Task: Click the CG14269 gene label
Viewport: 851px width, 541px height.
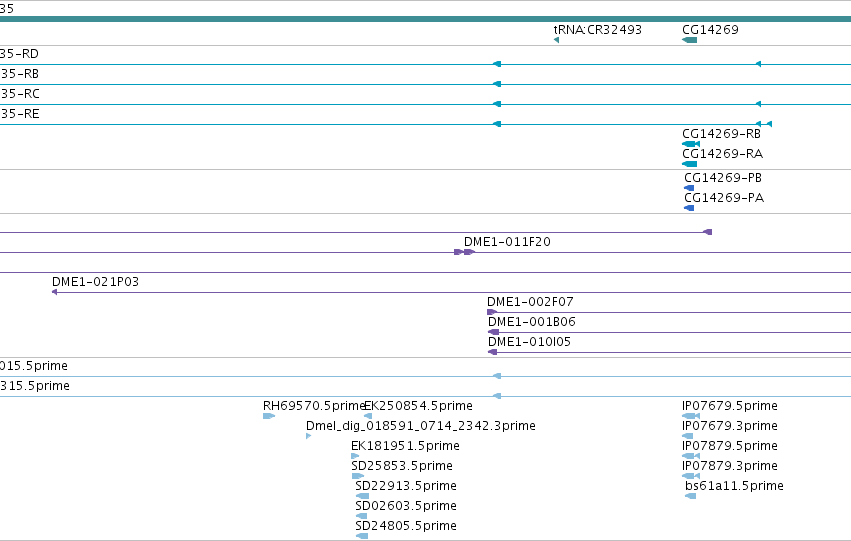Action: [x=710, y=29]
